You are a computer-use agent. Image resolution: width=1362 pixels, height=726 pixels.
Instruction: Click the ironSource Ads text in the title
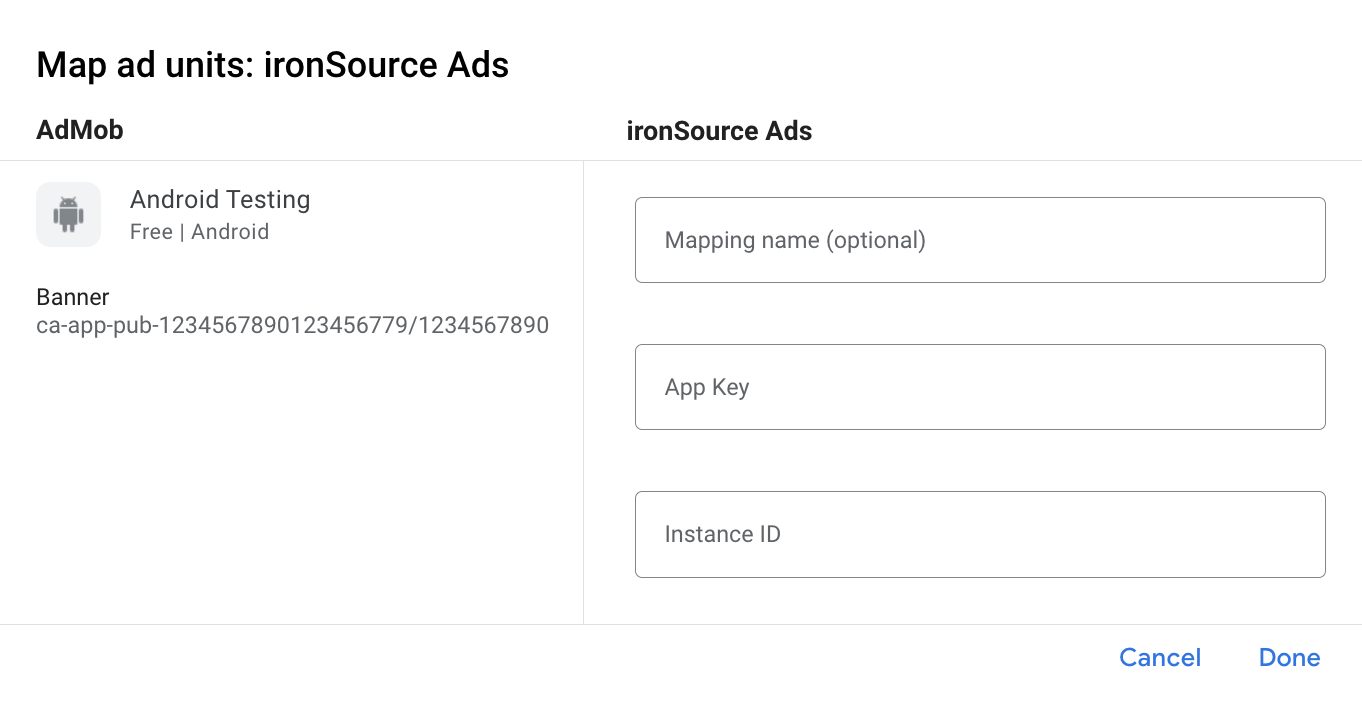click(387, 64)
